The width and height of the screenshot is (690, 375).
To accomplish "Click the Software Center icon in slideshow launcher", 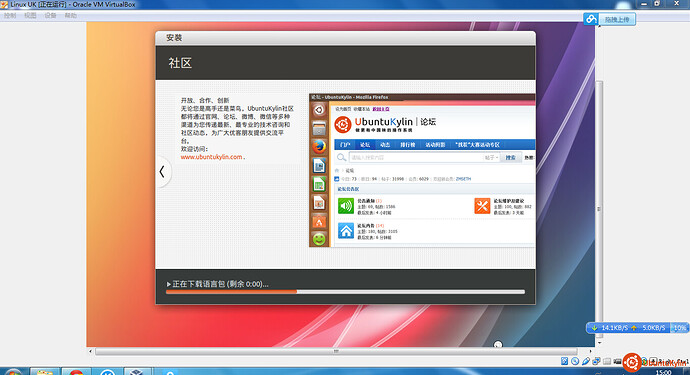I will coord(319,221).
